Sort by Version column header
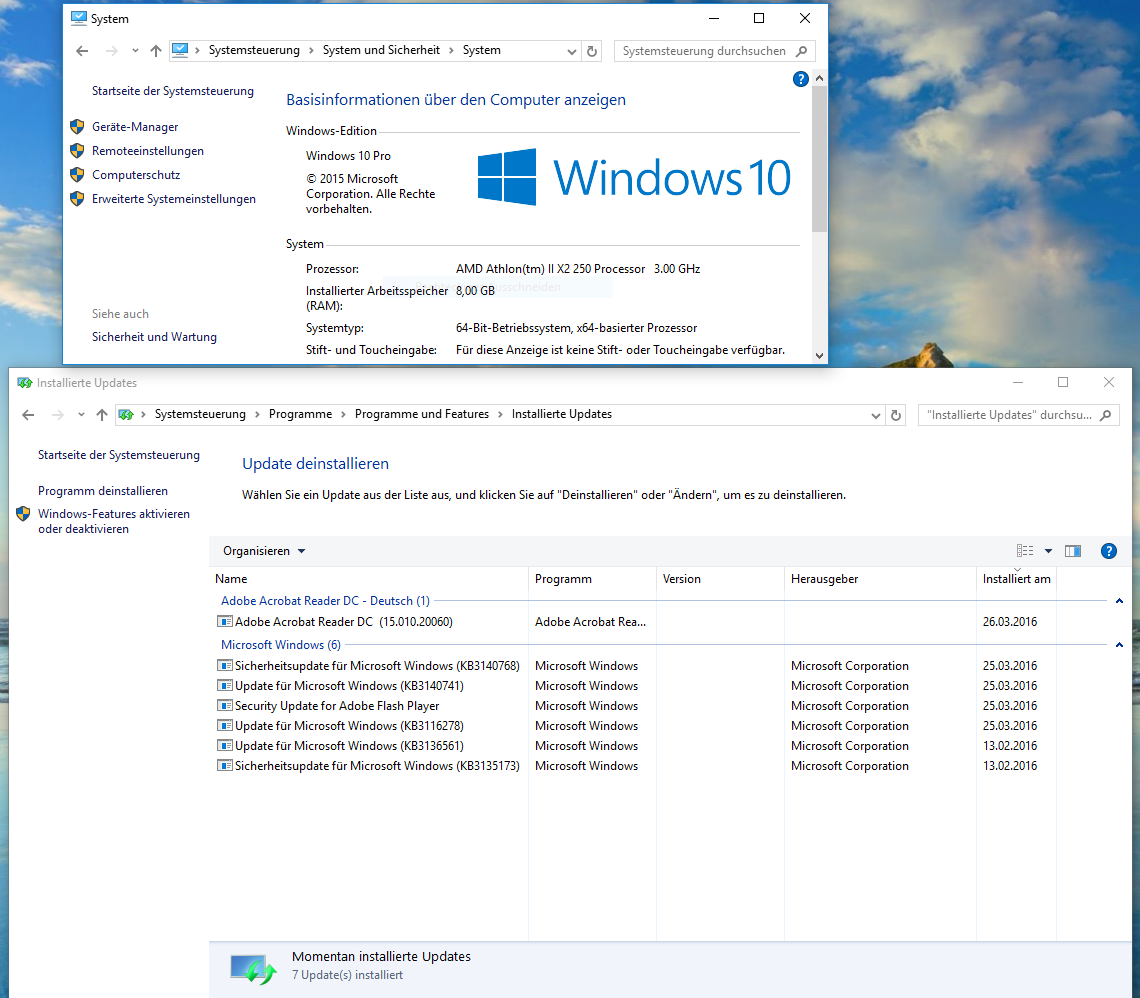This screenshot has height=998, width=1140. click(x=720, y=579)
